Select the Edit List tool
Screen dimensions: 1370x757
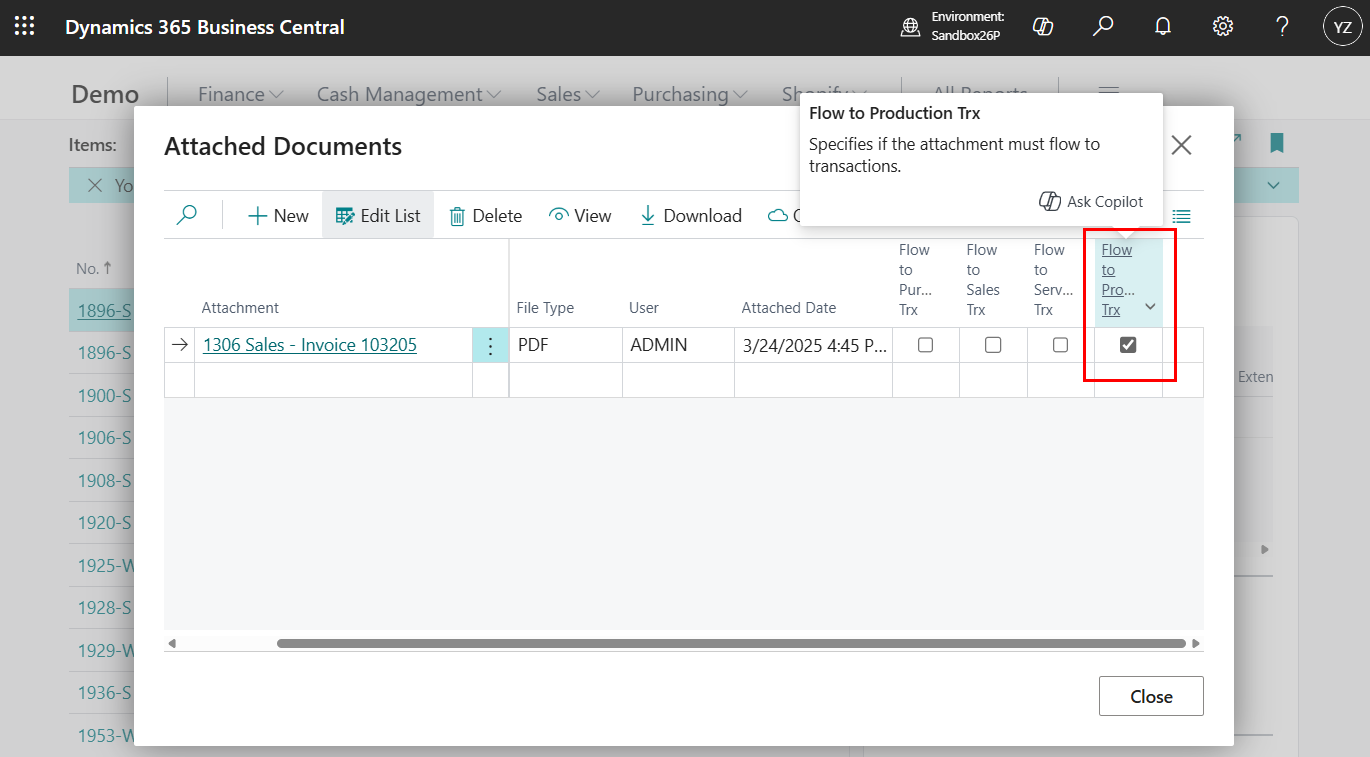coord(377,215)
